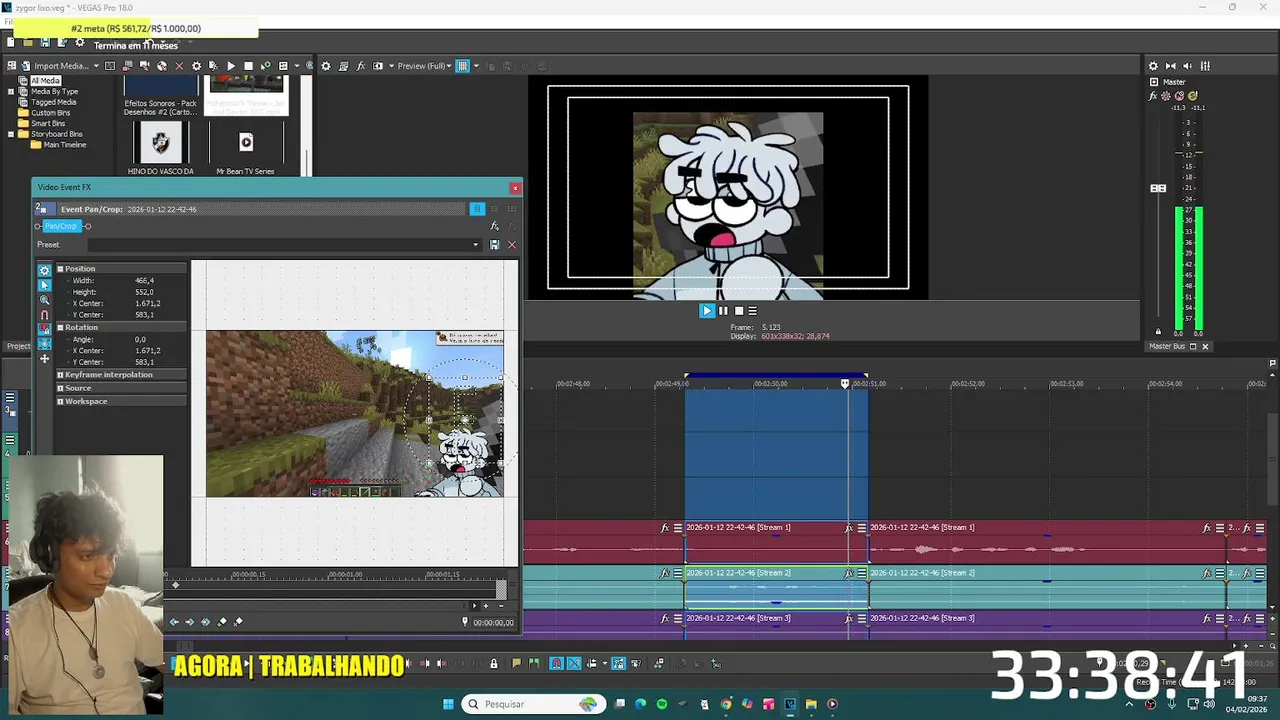Image resolution: width=1280 pixels, height=720 pixels.
Task: Open Media Properties gear in Project Media toolbar
Action: point(196,66)
